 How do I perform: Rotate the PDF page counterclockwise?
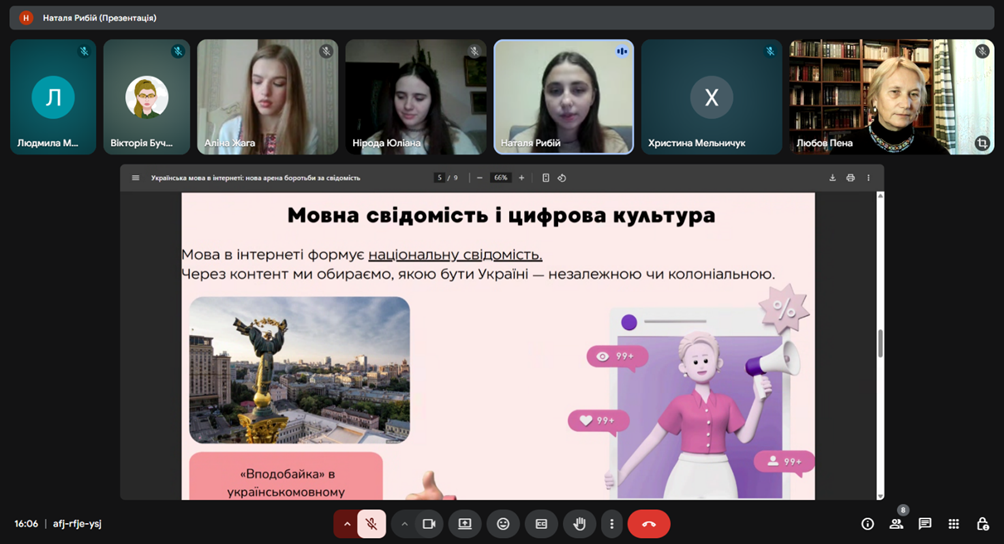point(562,178)
